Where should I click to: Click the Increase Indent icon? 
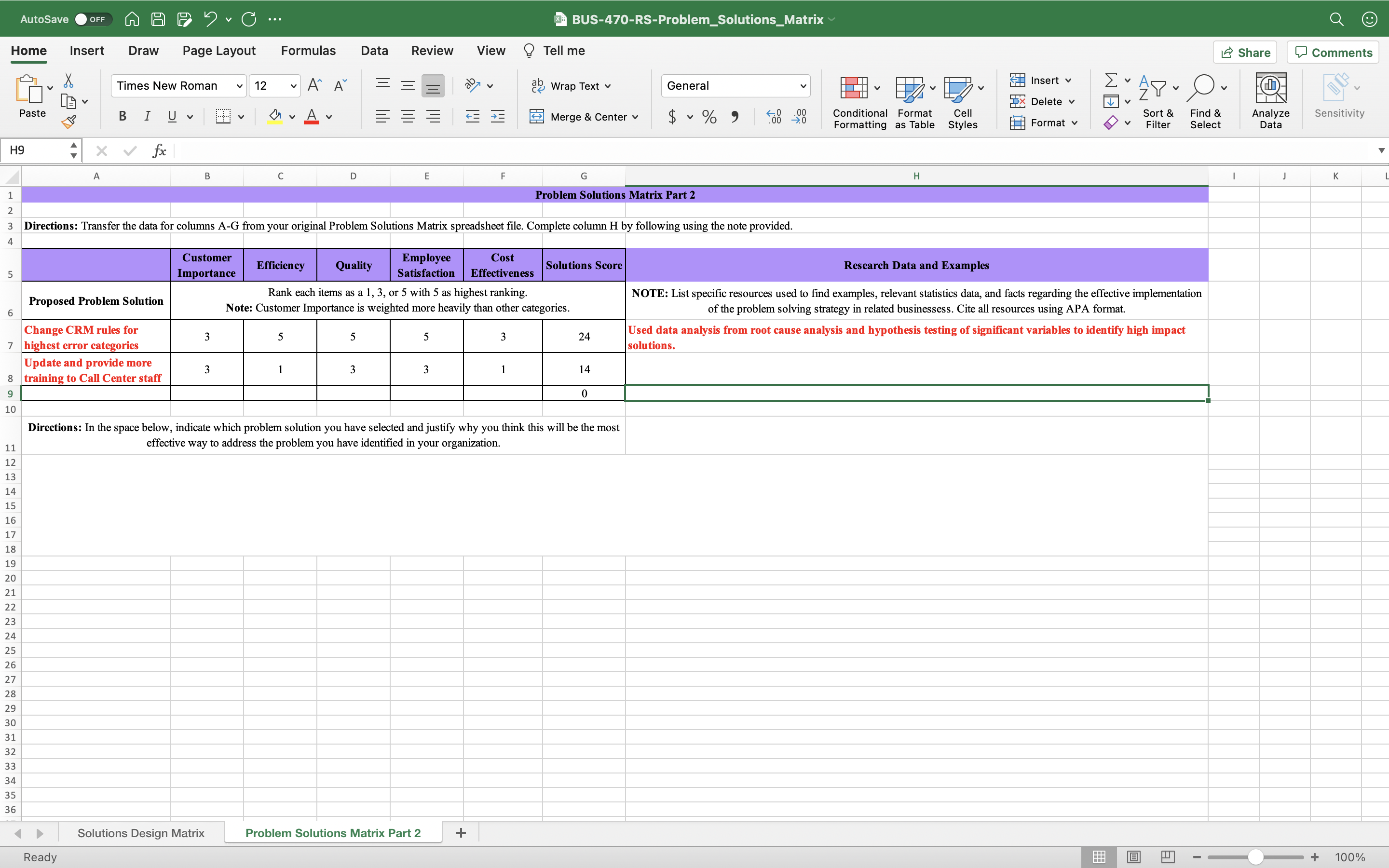(498, 117)
